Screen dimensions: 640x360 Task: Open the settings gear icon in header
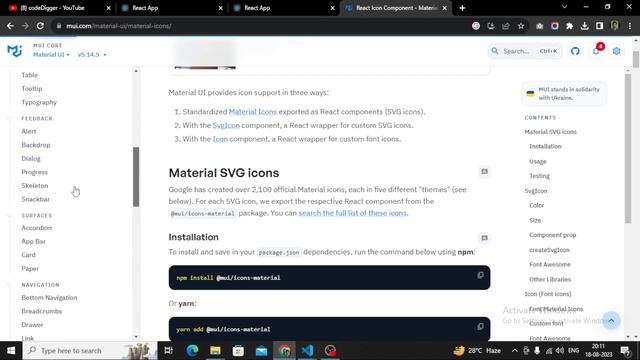pyautogui.click(x=616, y=51)
